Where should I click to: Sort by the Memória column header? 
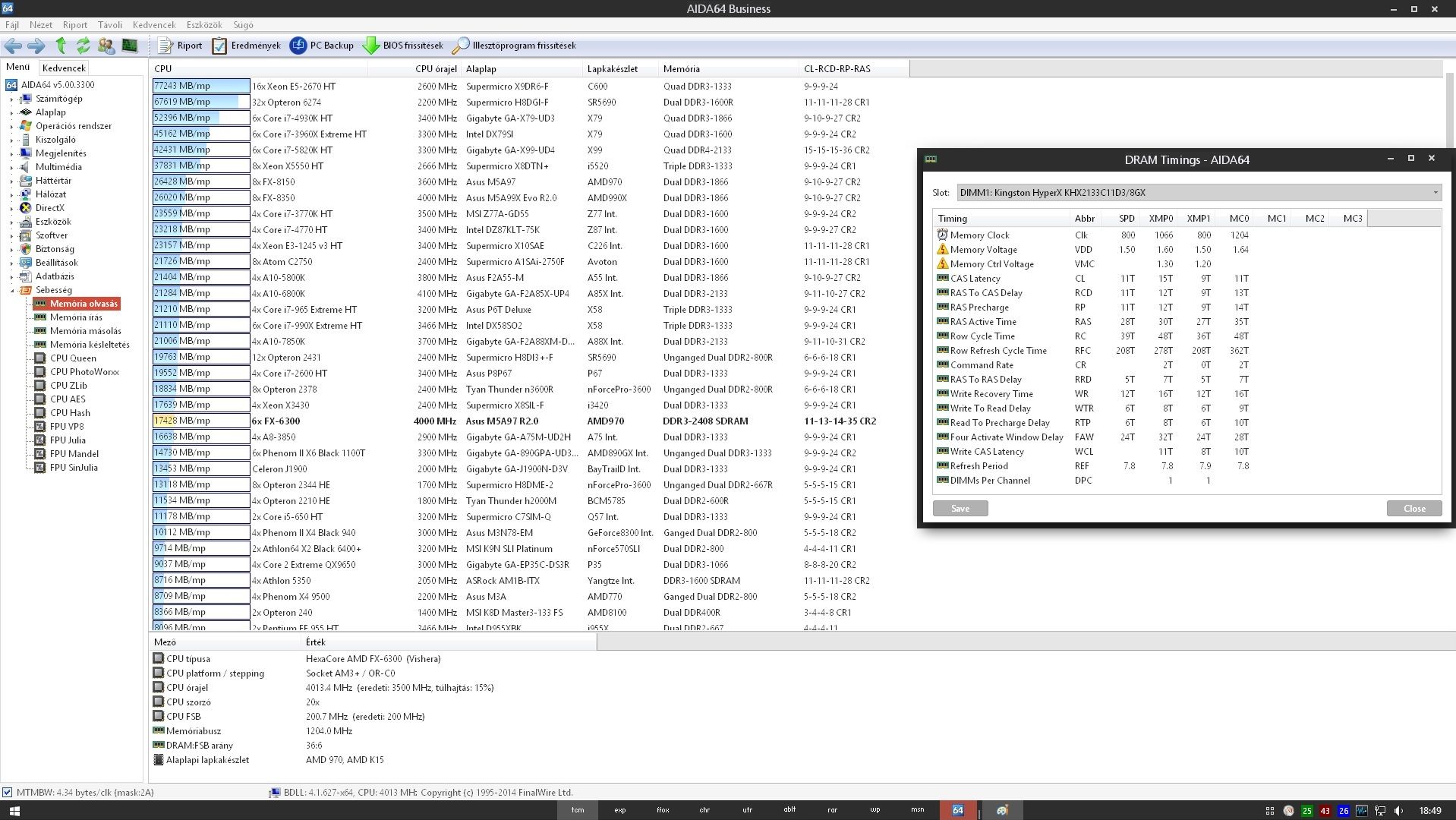pos(729,69)
